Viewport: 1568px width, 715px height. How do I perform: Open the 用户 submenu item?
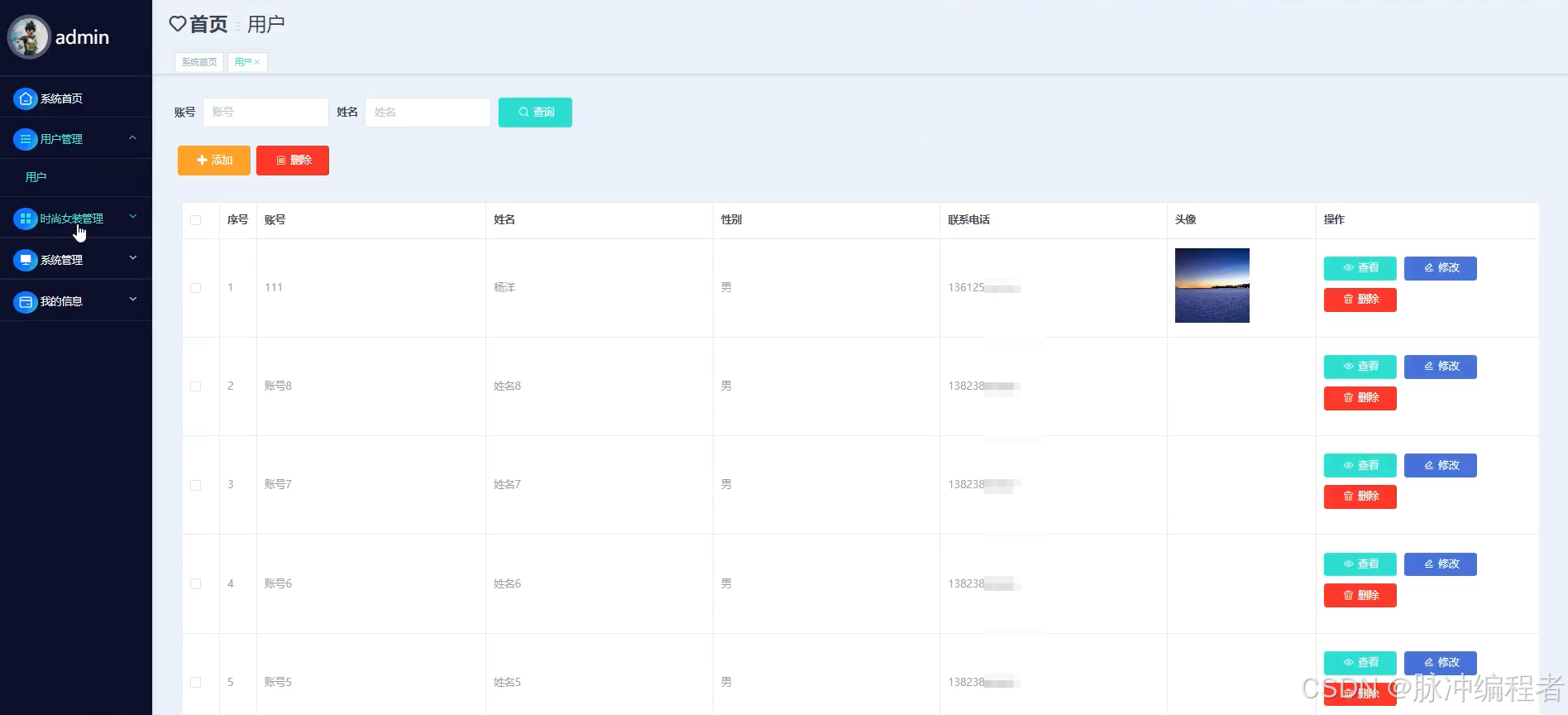(76, 177)
